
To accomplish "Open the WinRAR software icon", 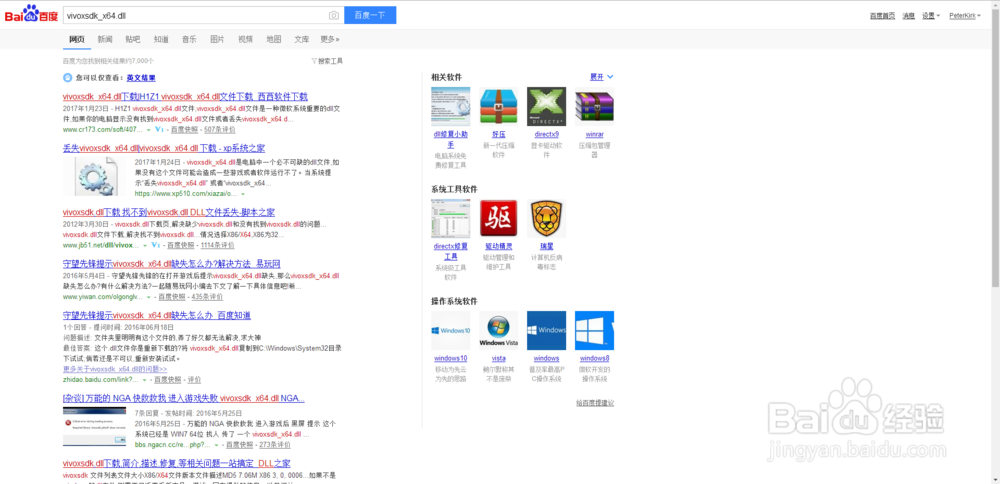I will pyautogui.click(x=594, y=106).
